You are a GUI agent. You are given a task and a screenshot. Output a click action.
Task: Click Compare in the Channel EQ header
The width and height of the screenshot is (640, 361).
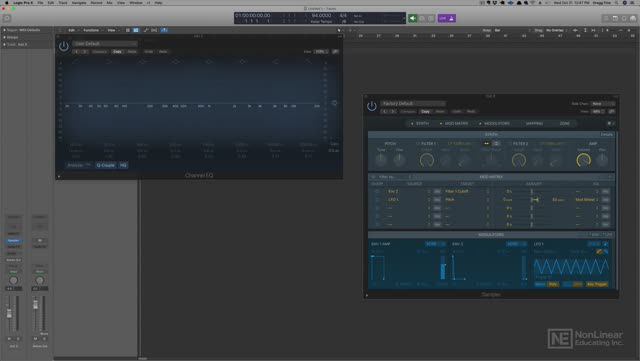100,52
